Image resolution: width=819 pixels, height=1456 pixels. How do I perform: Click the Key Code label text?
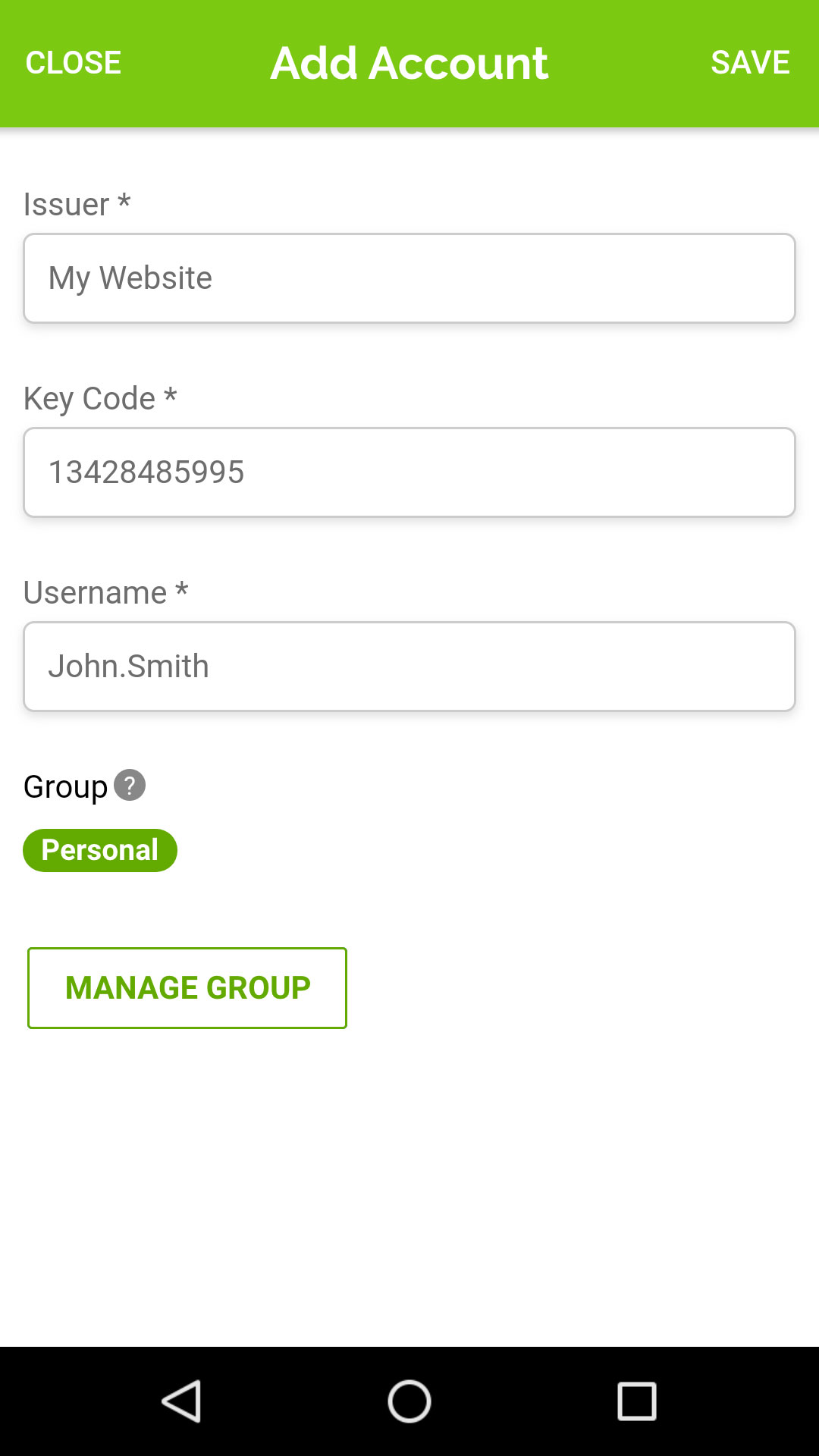click(89, 399)
